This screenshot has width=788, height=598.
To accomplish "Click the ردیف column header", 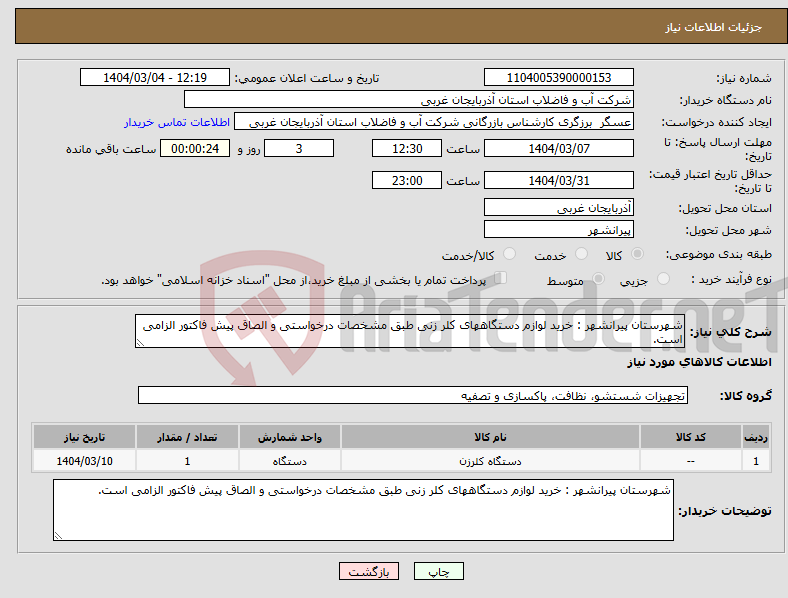I will point(756,437).
